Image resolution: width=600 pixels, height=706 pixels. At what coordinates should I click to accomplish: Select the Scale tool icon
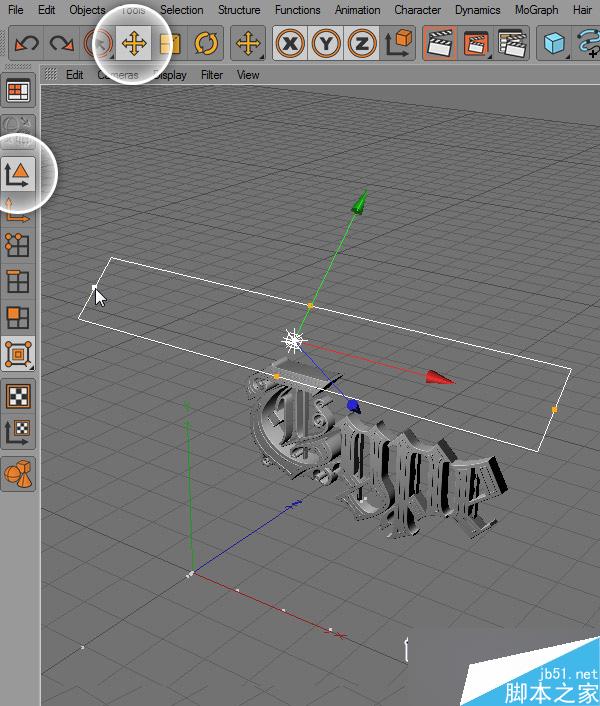(170, 44)
